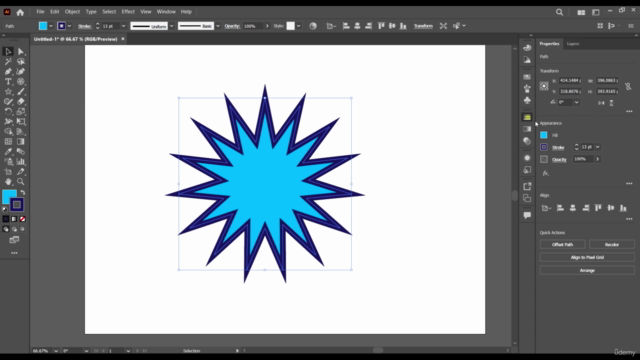Select the Star shape tool
The width and height of the screenshot is (640, 360).
[8, 91]
